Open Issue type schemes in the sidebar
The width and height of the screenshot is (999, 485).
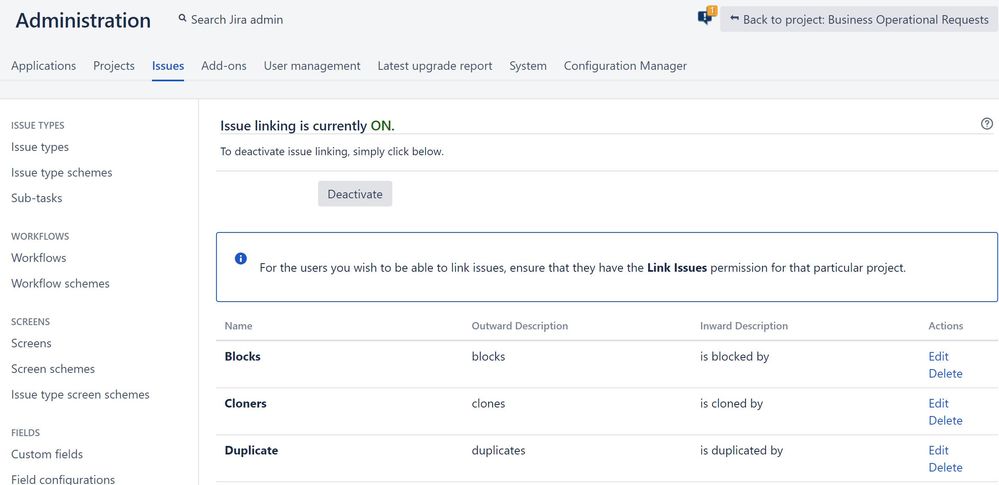pyautogui.click(x=62, y=173)
